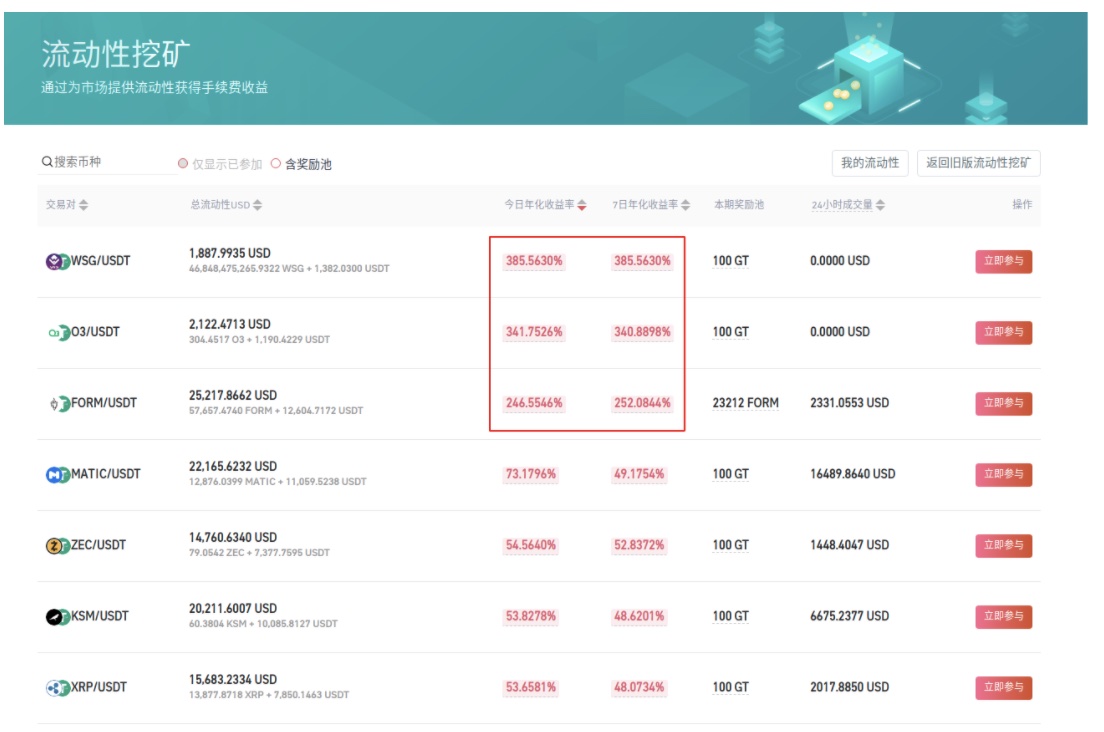Click the MATIC/USDT coin icon

click(58, 475)
